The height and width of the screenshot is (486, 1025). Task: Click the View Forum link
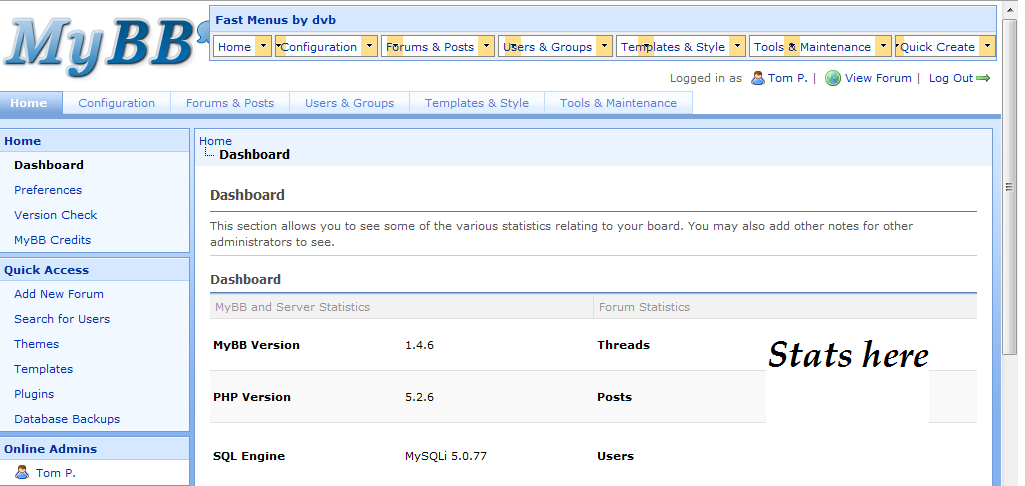click(x=878, y=78)
